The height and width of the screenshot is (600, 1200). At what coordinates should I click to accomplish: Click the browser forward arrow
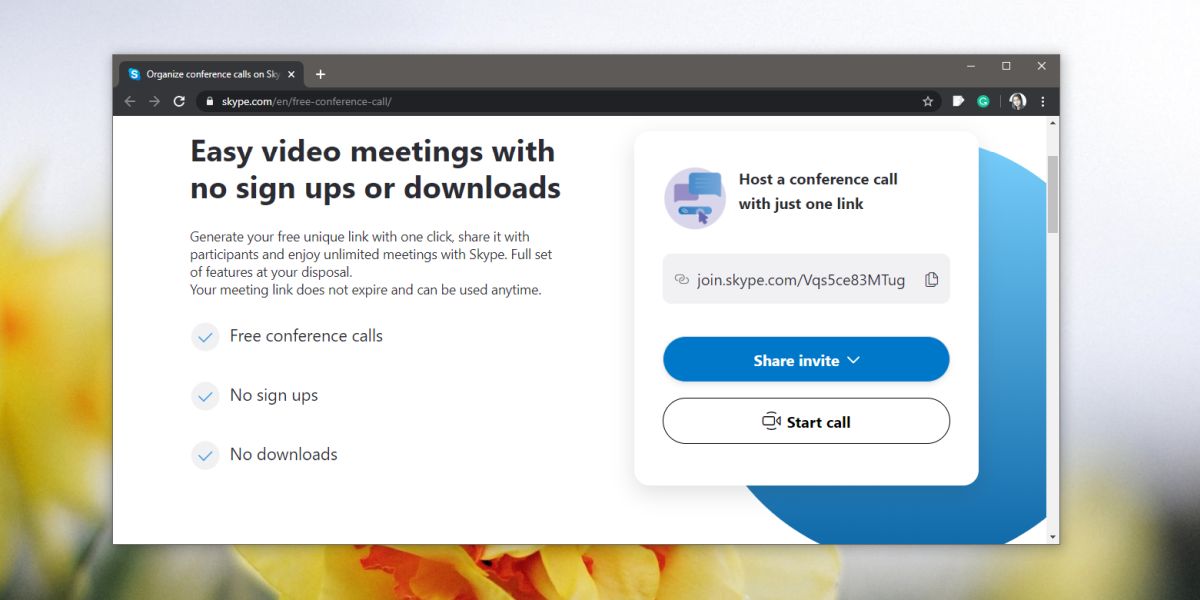point(155,101)
